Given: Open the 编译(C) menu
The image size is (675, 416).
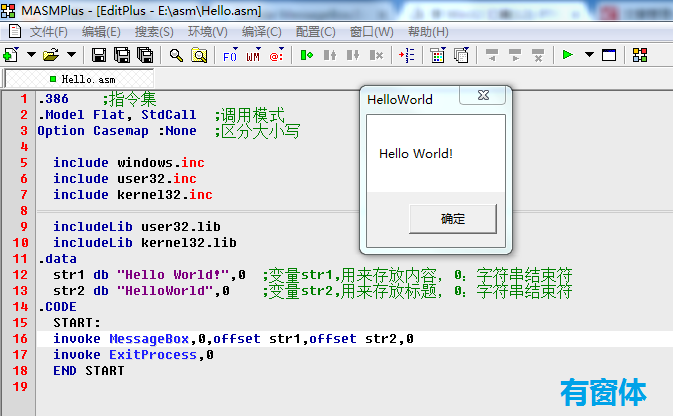Looking at the screenshot, I should point(261,32).
